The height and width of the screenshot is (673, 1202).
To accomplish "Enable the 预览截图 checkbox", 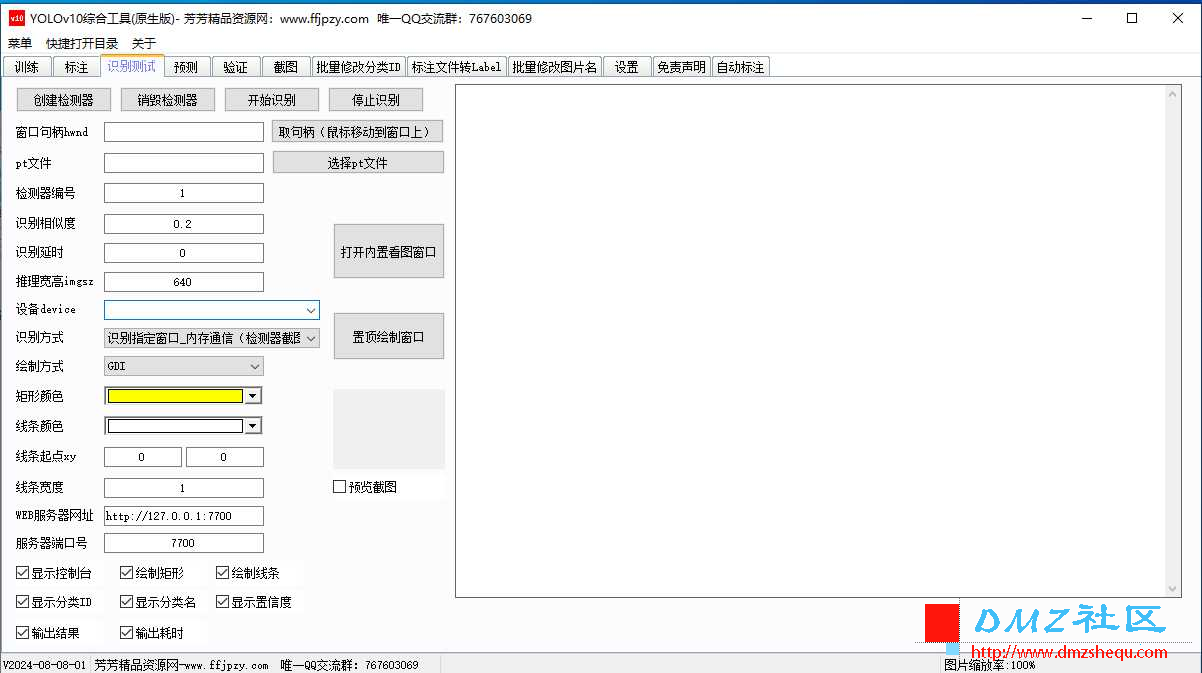I will (340, 487).
